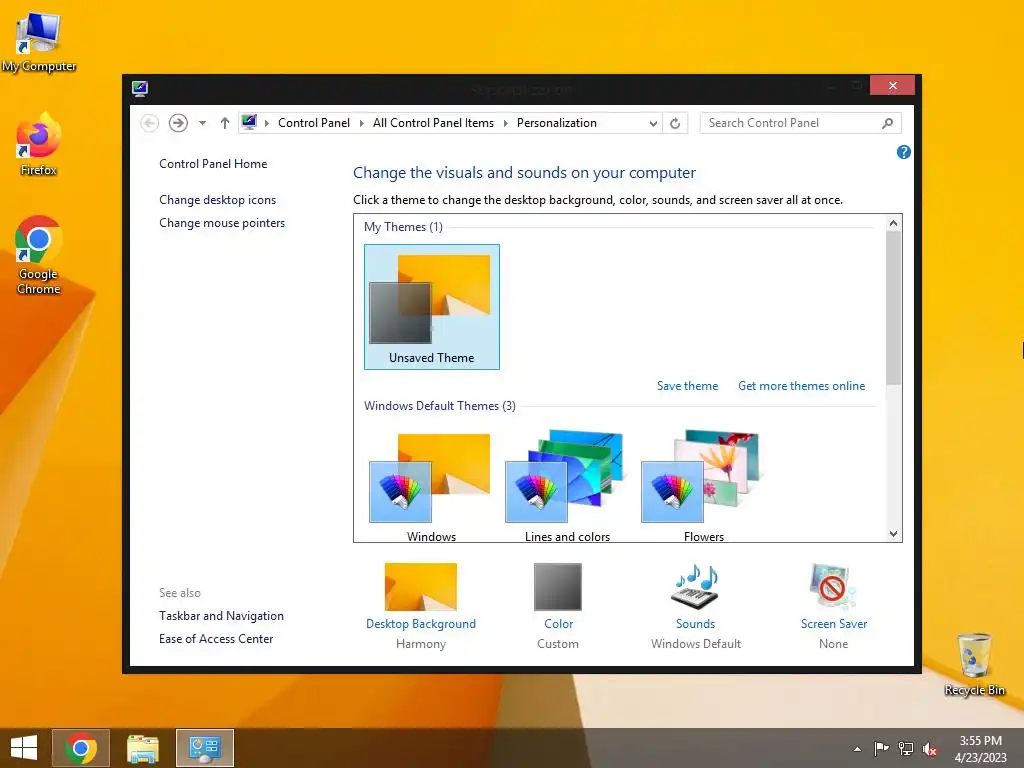This screenshot has width=1024, height=768.
Task: Click Save theme link
Action: [x=687, y=386]
